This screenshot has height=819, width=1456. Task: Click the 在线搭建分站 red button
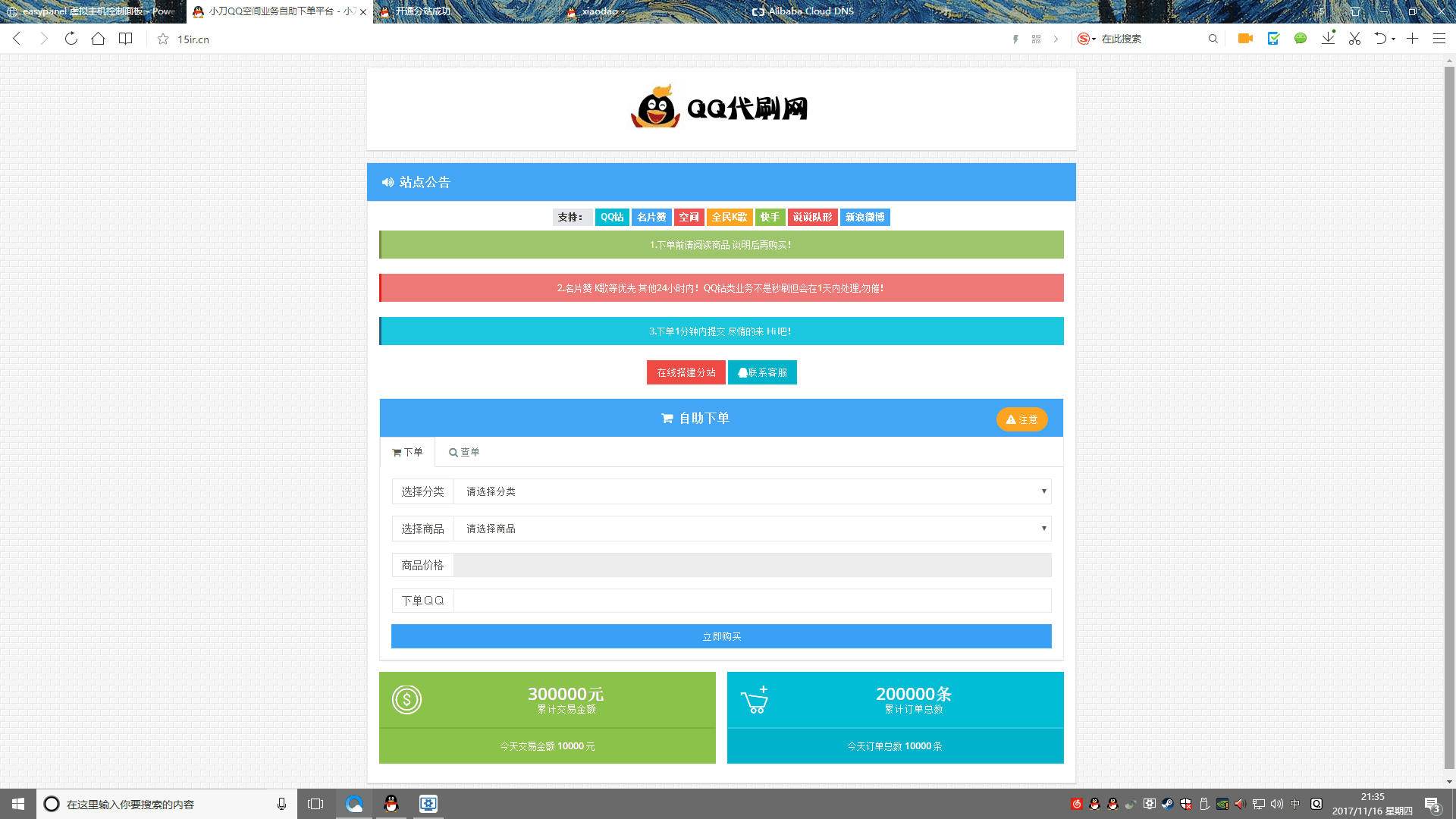click(x=686, y=372)
